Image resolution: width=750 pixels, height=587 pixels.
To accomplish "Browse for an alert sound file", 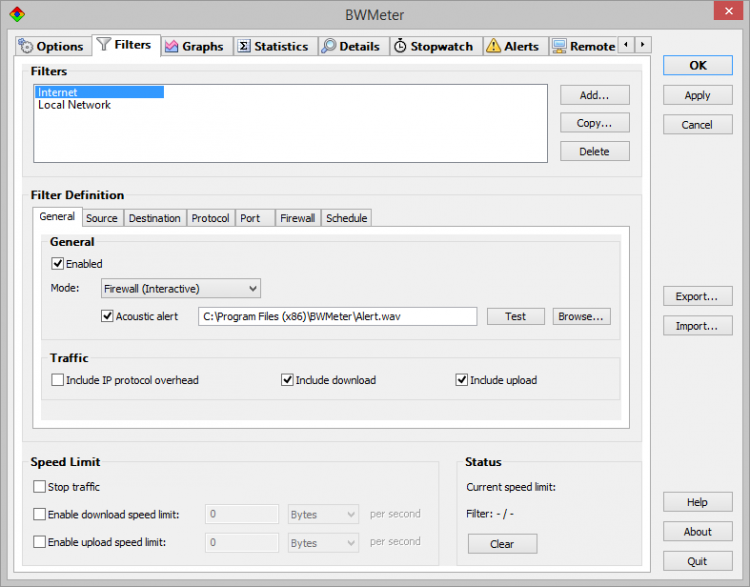I will point(582,316).
